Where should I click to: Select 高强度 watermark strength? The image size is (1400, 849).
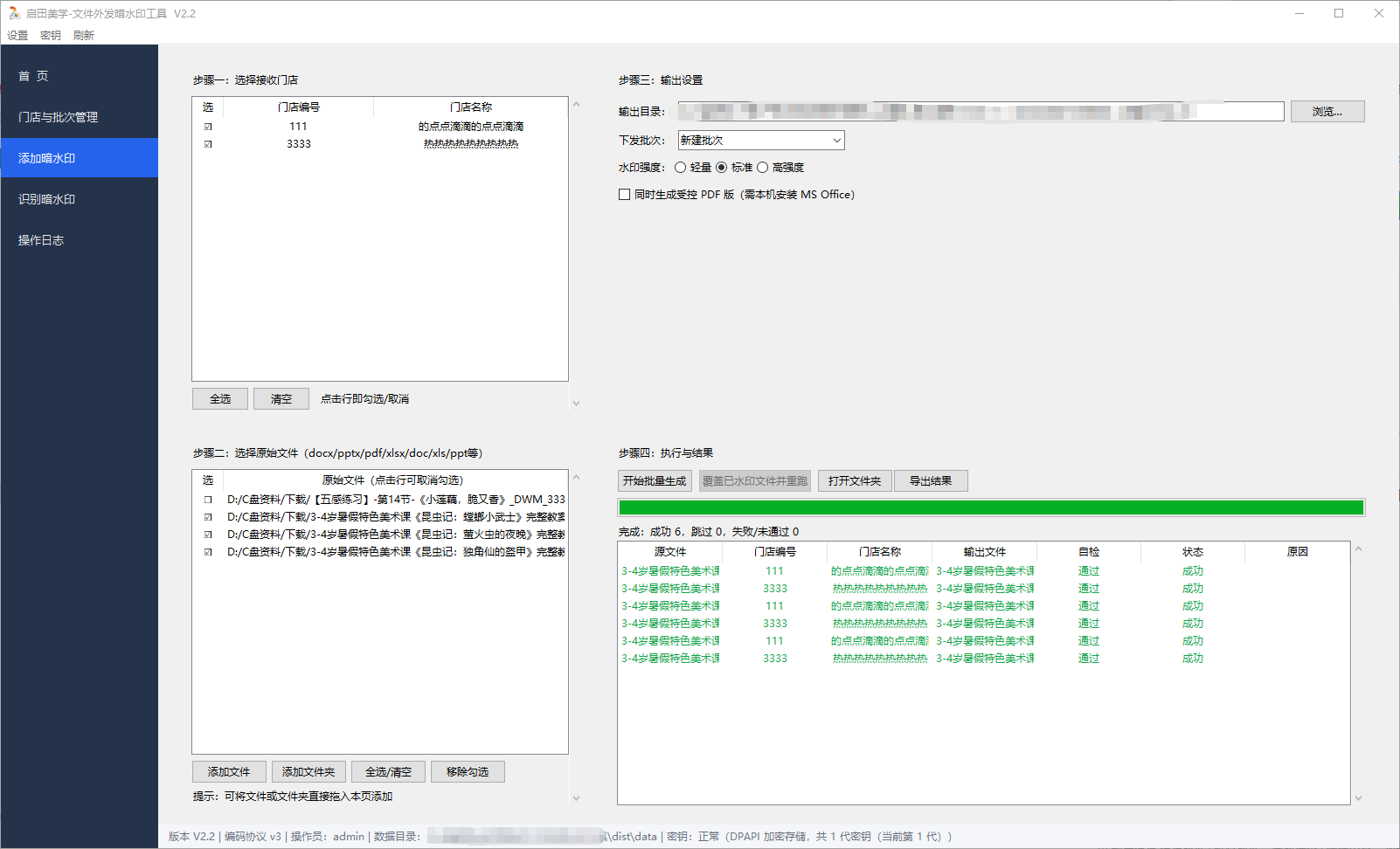(780, 168)
